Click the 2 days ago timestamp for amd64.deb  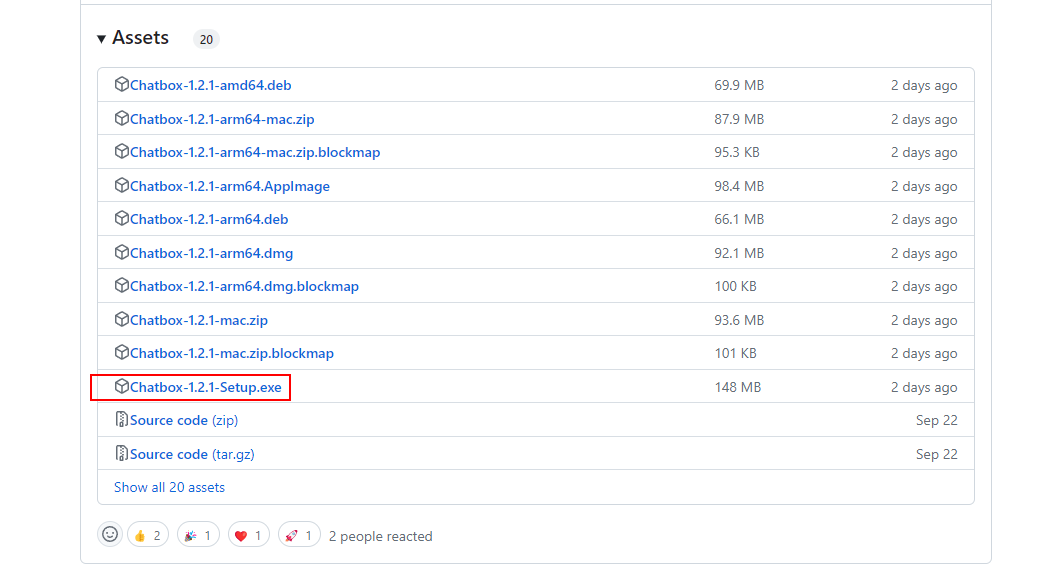tap(923, 85)
